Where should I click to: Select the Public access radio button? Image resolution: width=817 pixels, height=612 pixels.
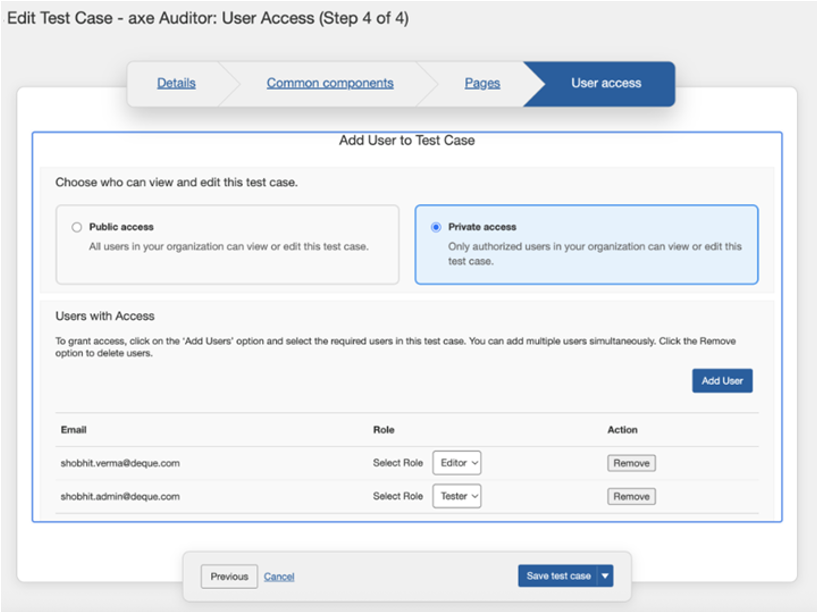pyautogui.click(x=76, y=227)
